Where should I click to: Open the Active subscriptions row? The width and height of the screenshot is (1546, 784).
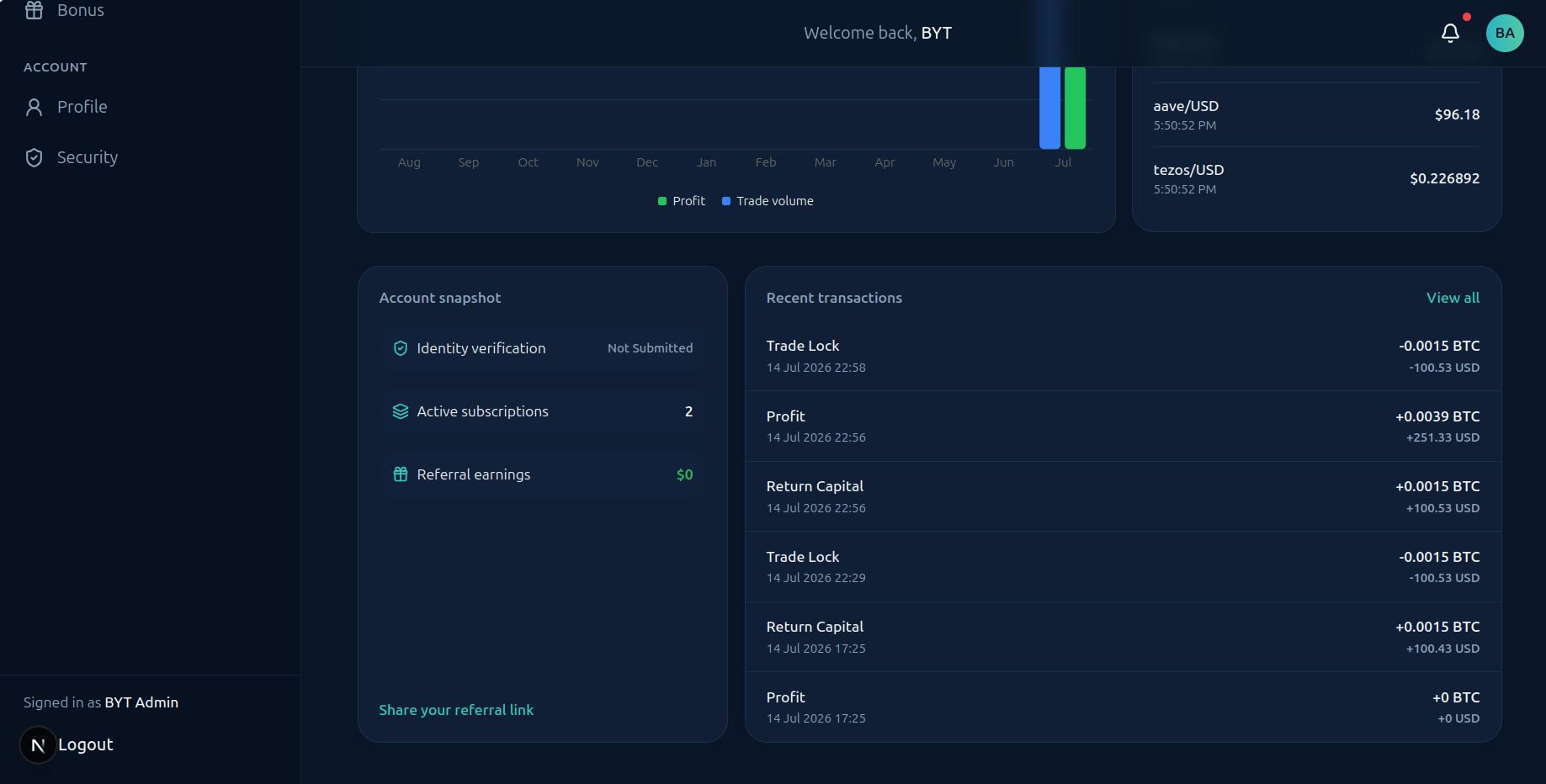click(542, 411)
